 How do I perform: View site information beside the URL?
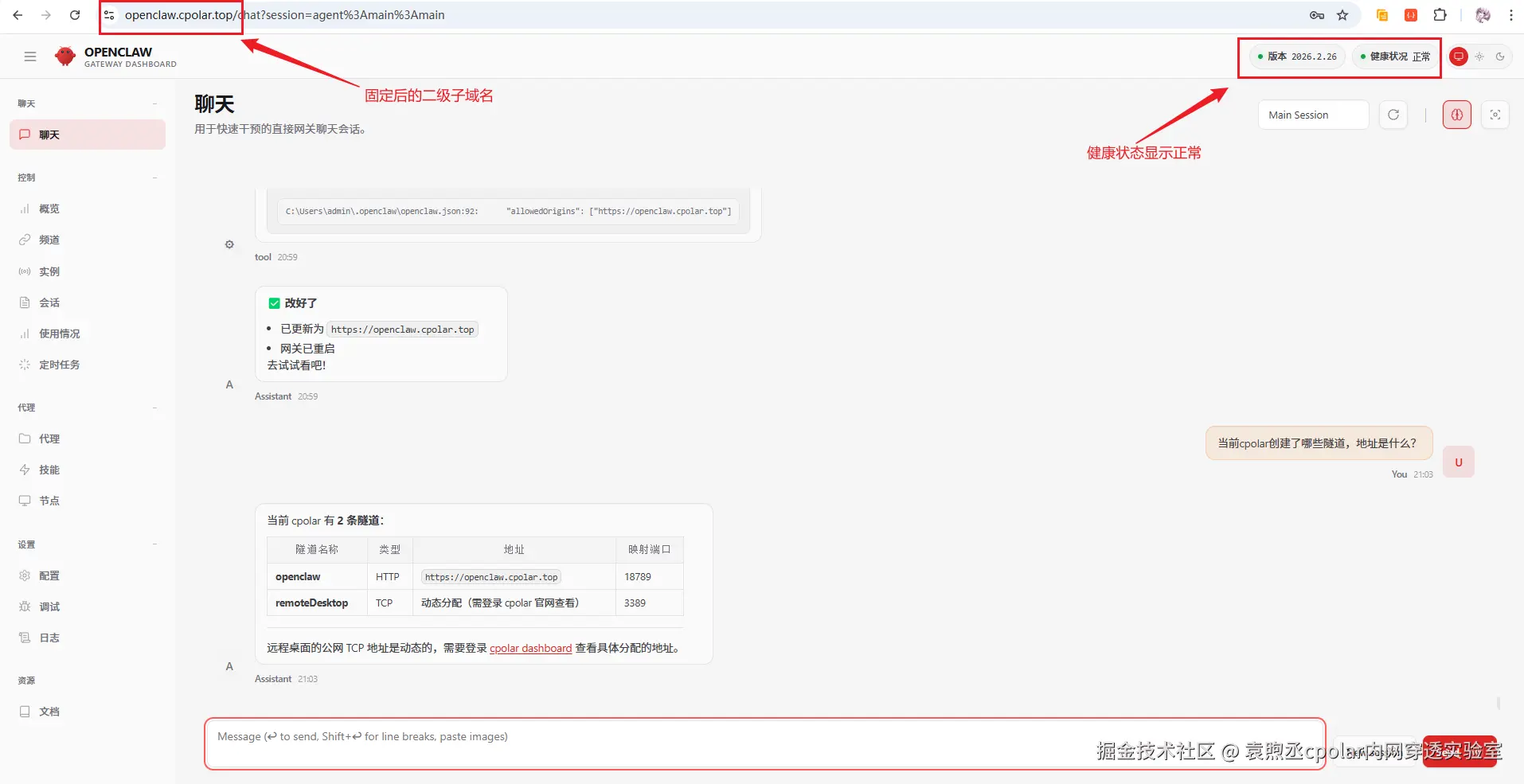coord(109,15)
